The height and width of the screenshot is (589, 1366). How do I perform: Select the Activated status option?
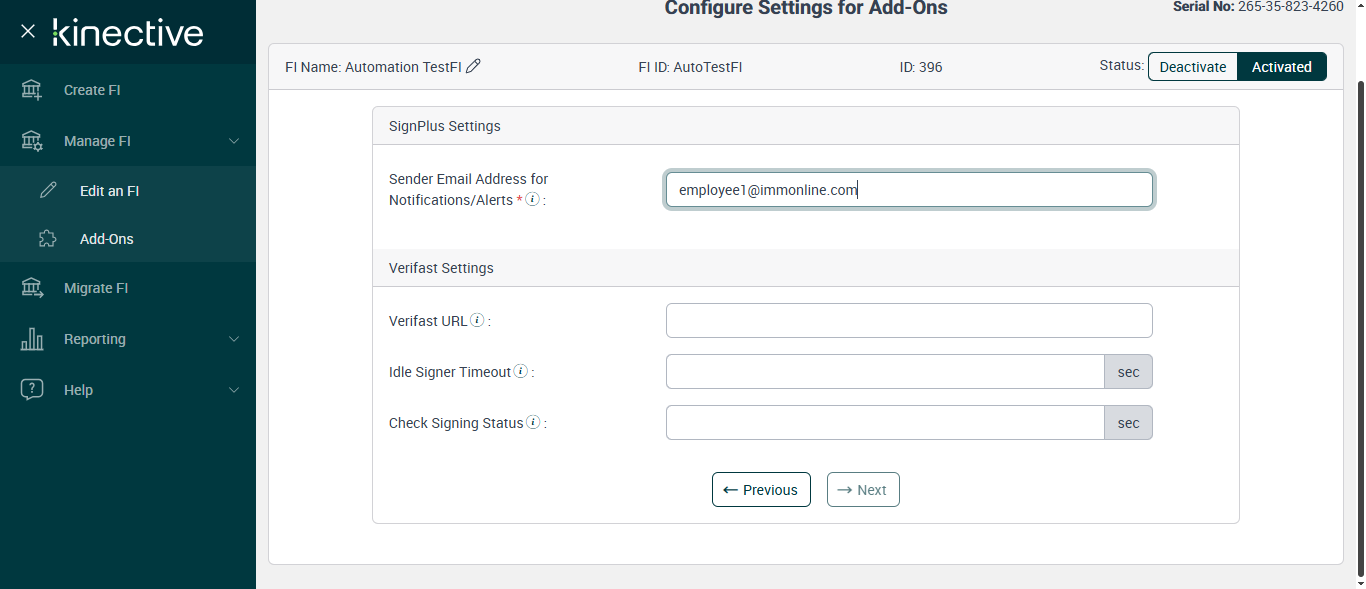pos(1282,67)
